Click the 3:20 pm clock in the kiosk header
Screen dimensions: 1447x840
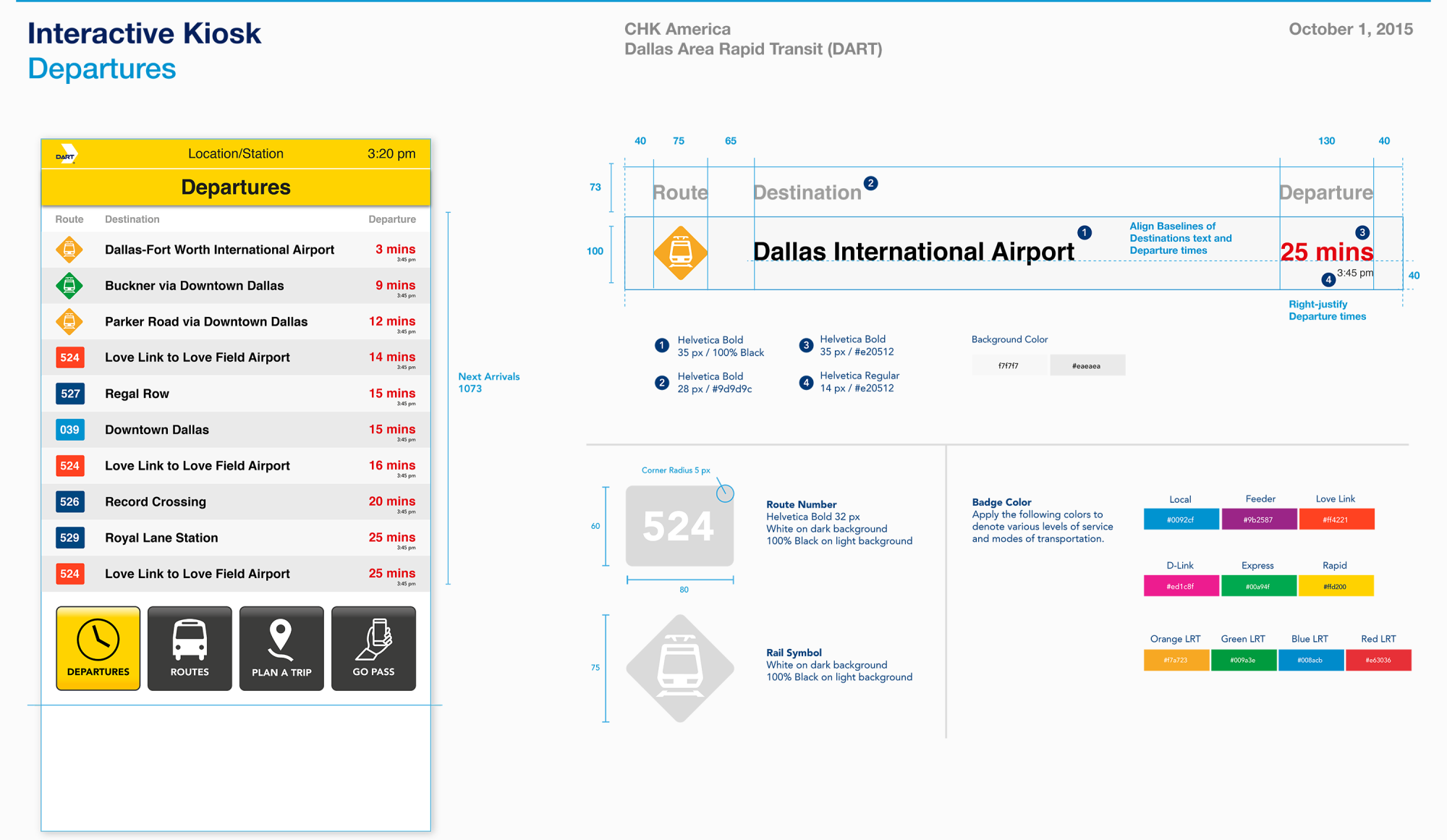391,153
